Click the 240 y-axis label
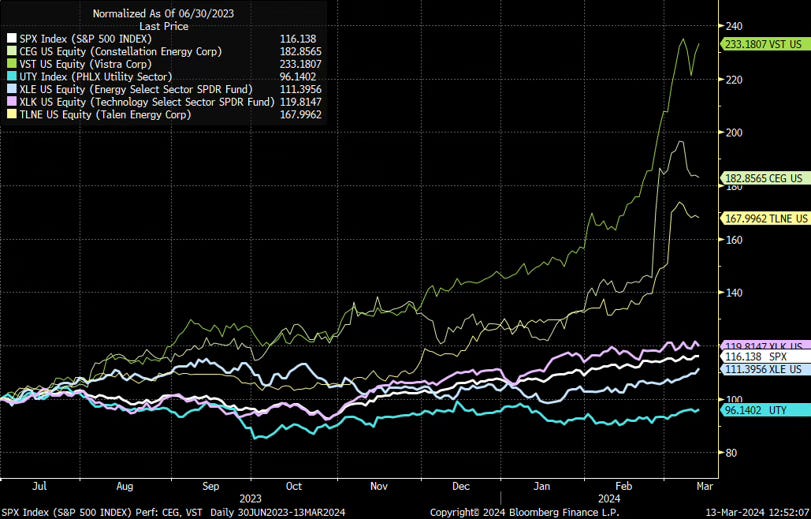Viewport: 811px width, 519px height. [x=734, y=26]
